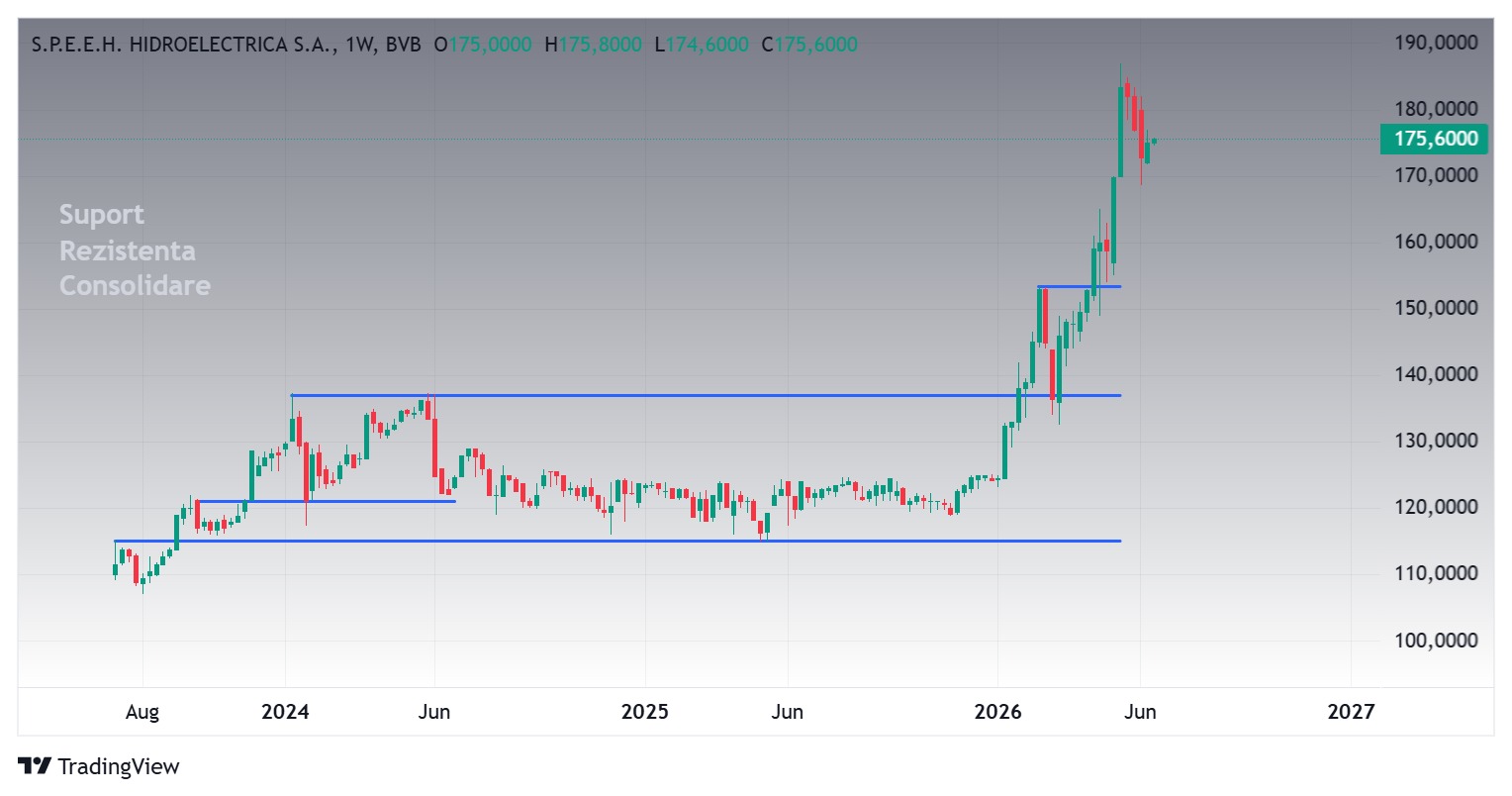Click the 2024 label on time axis
Image resolution: width=1512 pixels, height=796 pixels.
coord(285,712)
